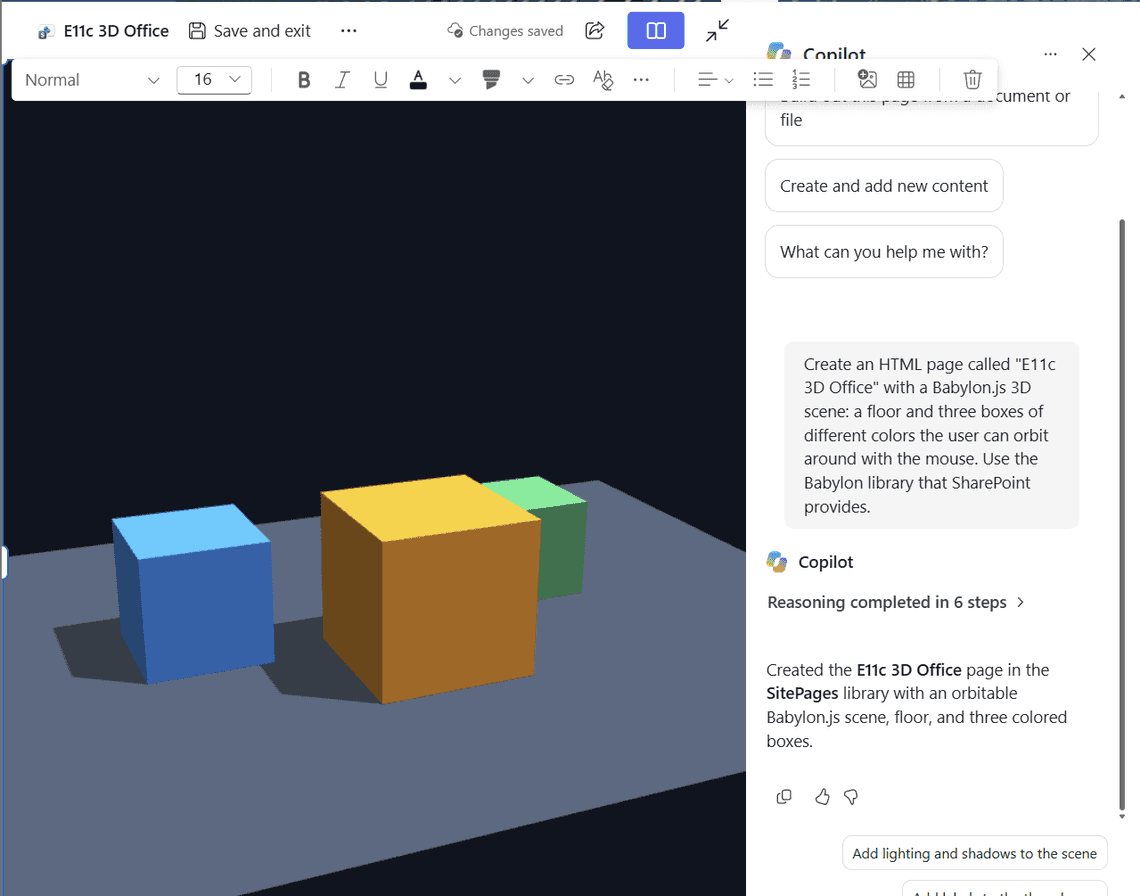Toggle bold formatting

point(304,80)
